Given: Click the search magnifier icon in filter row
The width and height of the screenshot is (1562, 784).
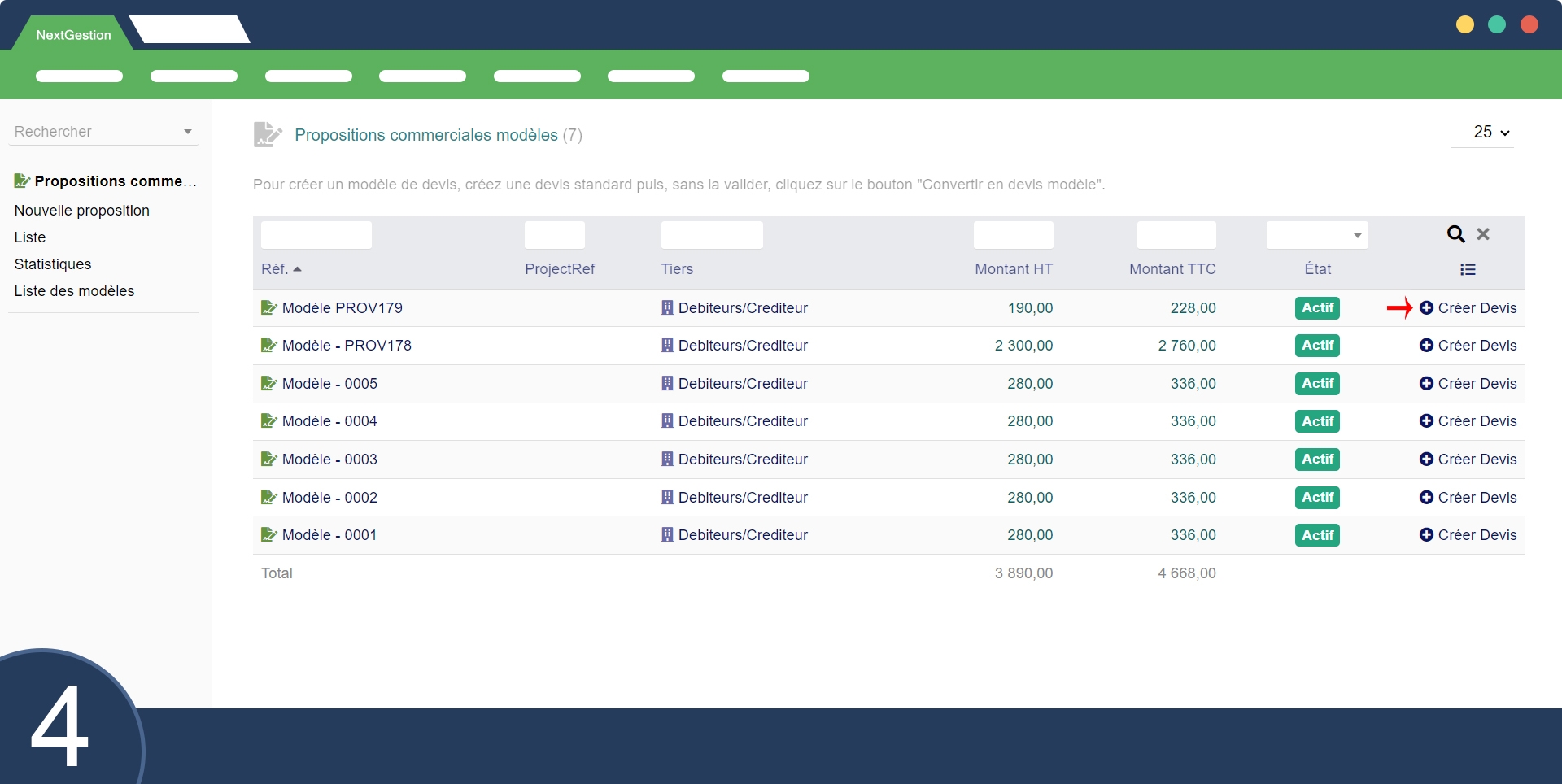Looking at the screenshot, I should pyautogui.click(x=1455, y=234).
